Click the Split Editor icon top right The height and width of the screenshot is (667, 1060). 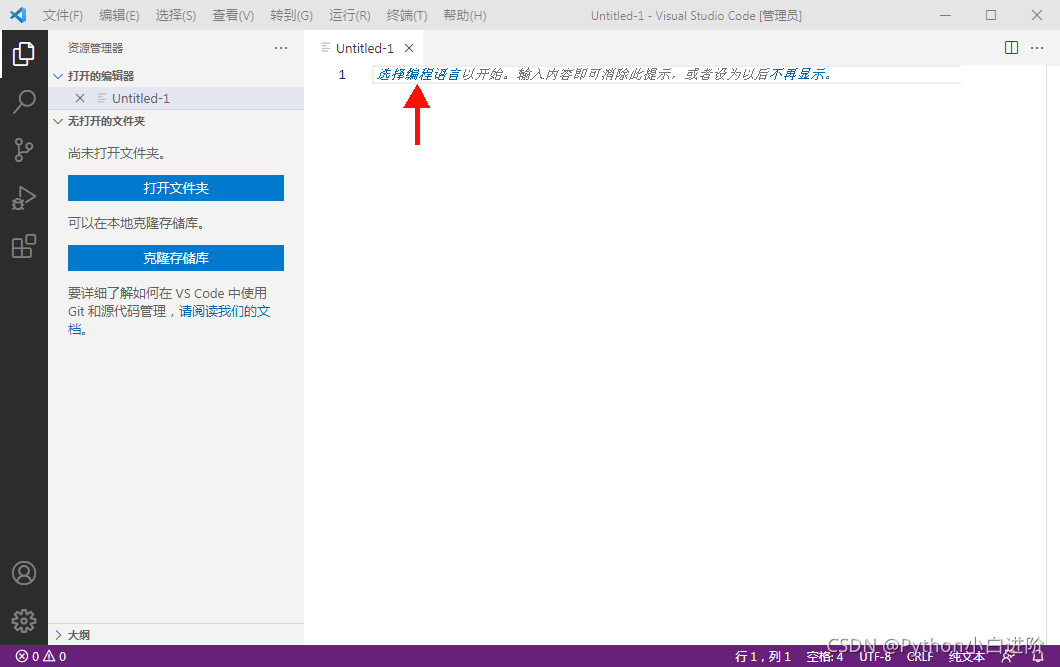pyautogui.click(x=1011, y=47)
